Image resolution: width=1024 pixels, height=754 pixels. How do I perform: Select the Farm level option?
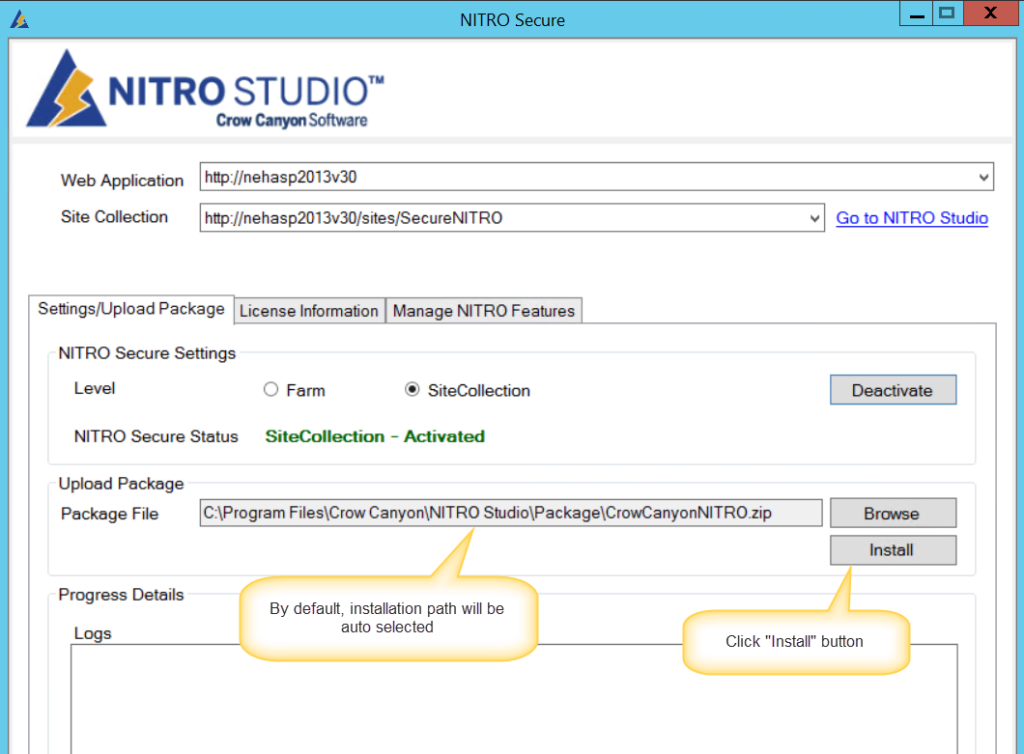(270, 390)
